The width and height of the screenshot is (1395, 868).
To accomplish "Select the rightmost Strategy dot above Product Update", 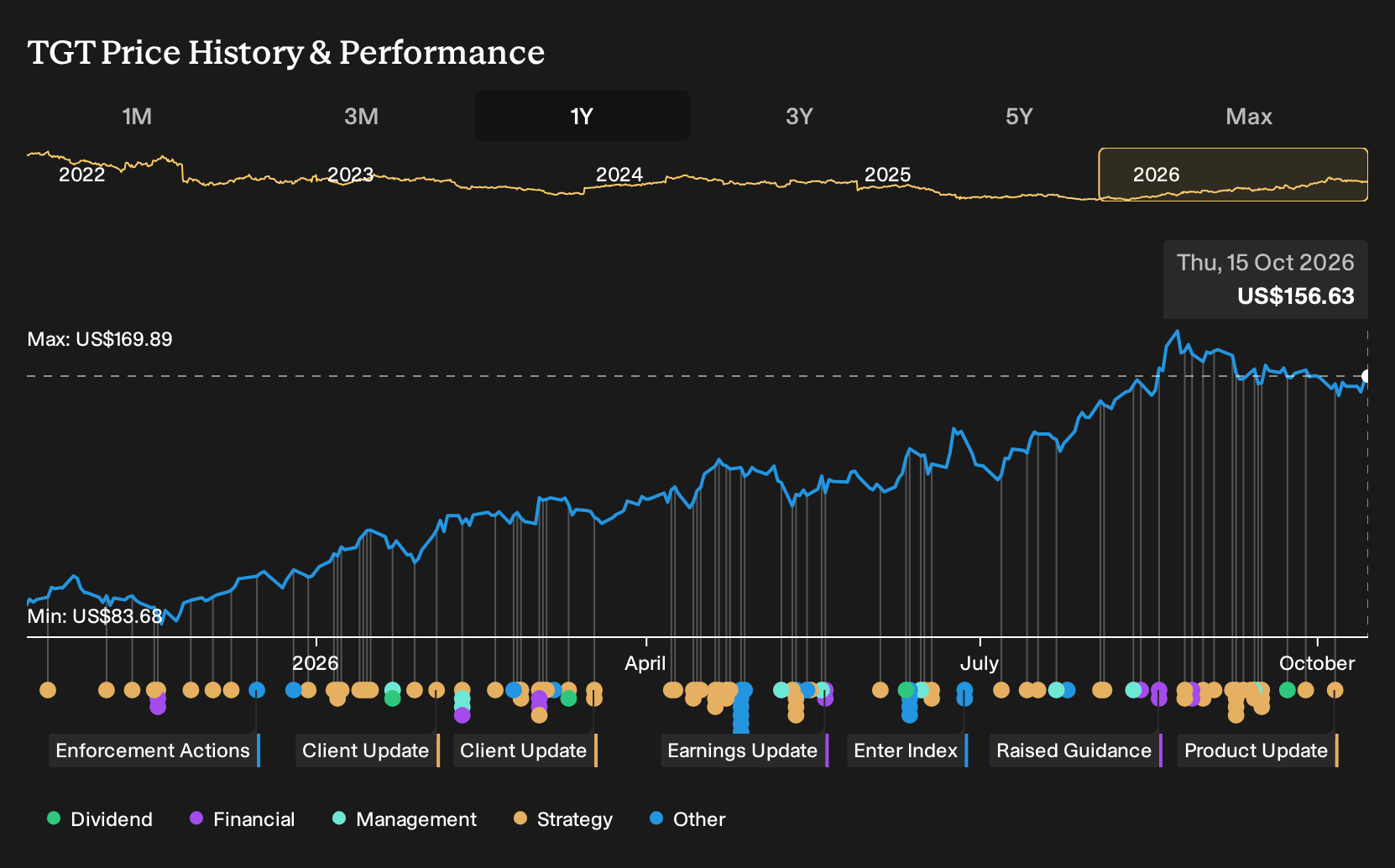I will click(1335, 690).
